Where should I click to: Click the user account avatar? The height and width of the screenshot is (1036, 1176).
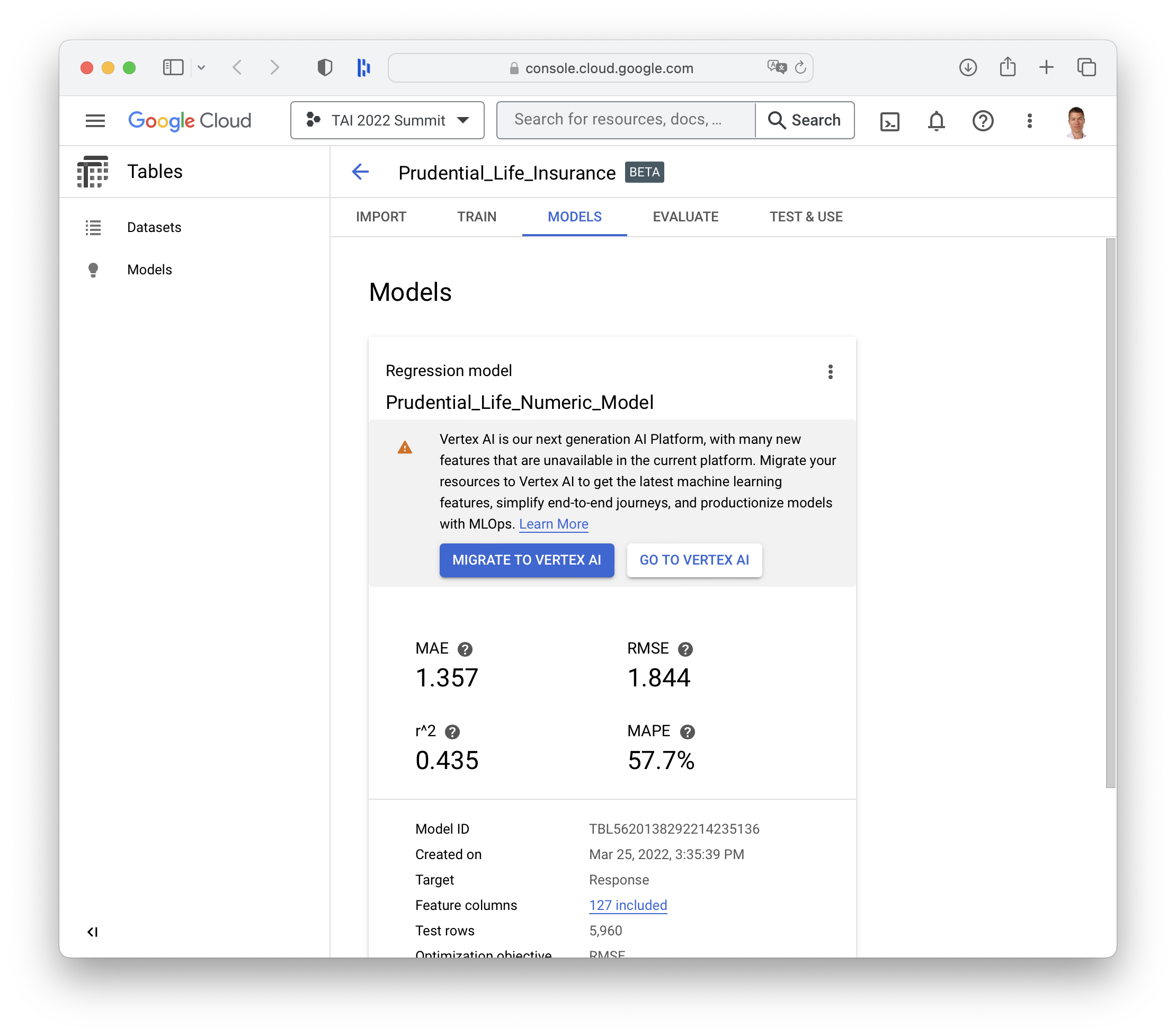click(x=1076, y=121)
